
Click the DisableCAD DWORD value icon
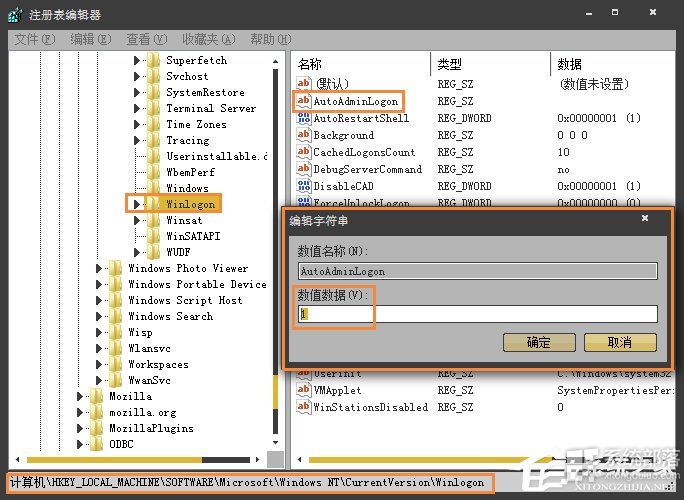(x=303, y=186)
